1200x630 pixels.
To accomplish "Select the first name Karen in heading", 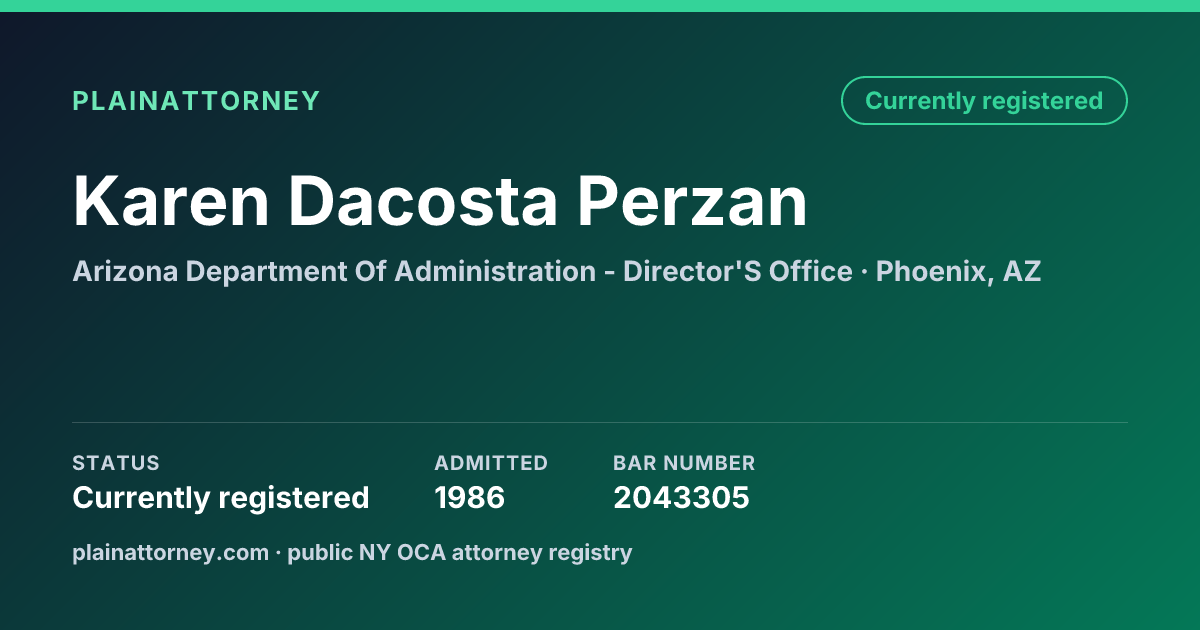I will point(172,201).
